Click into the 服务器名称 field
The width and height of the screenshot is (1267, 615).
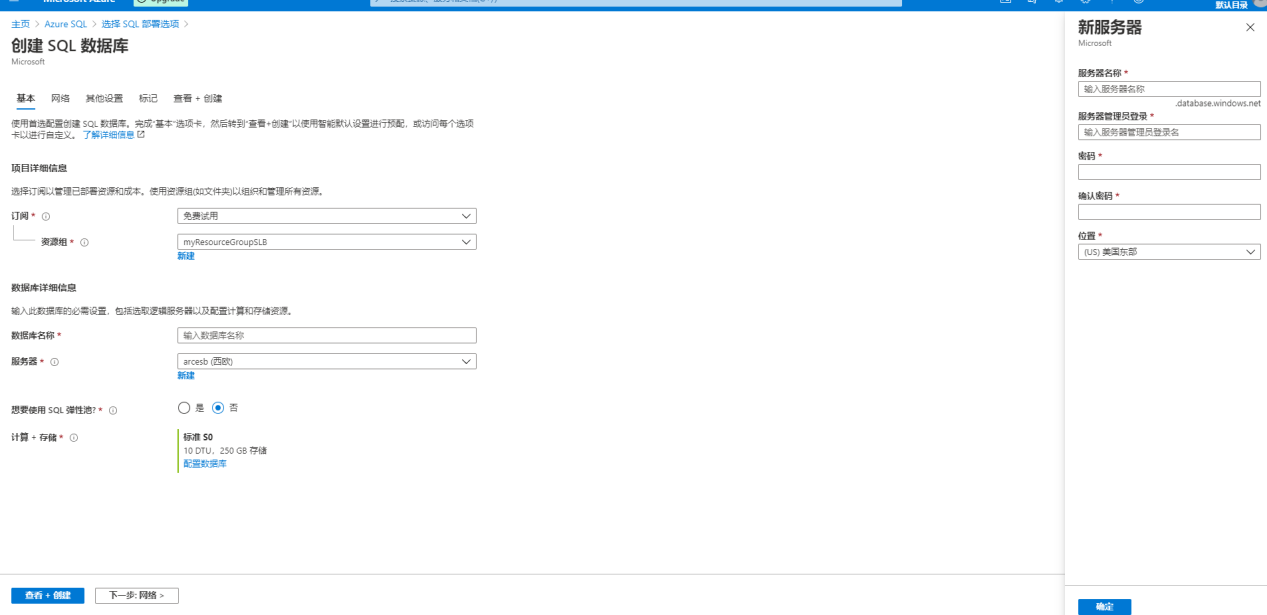[1169, 89]
